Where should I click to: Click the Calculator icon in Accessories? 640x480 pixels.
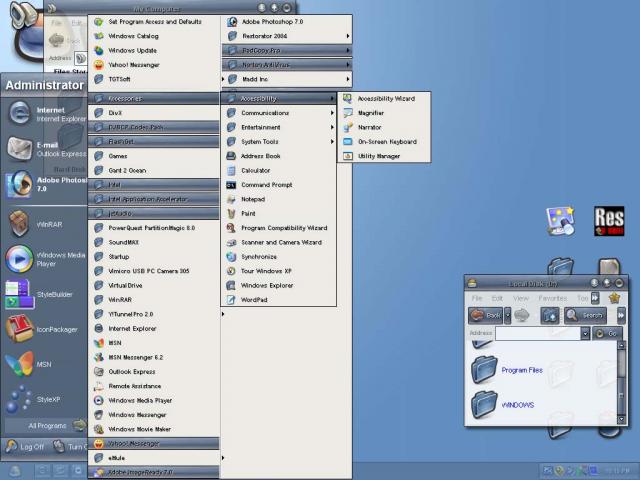tap(231, 171)
